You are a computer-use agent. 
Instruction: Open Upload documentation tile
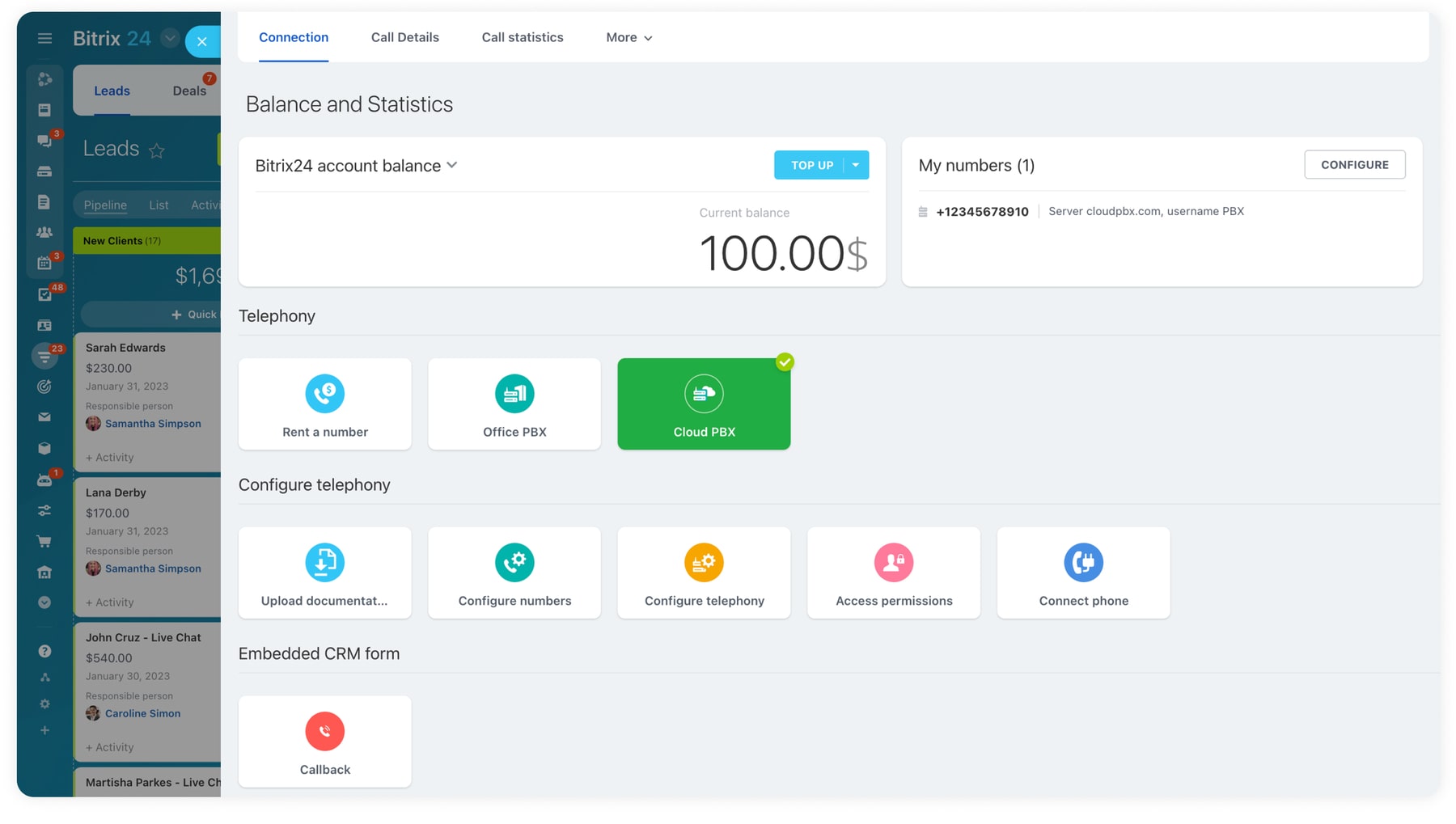pyautogui.click(x=324, y=573)
